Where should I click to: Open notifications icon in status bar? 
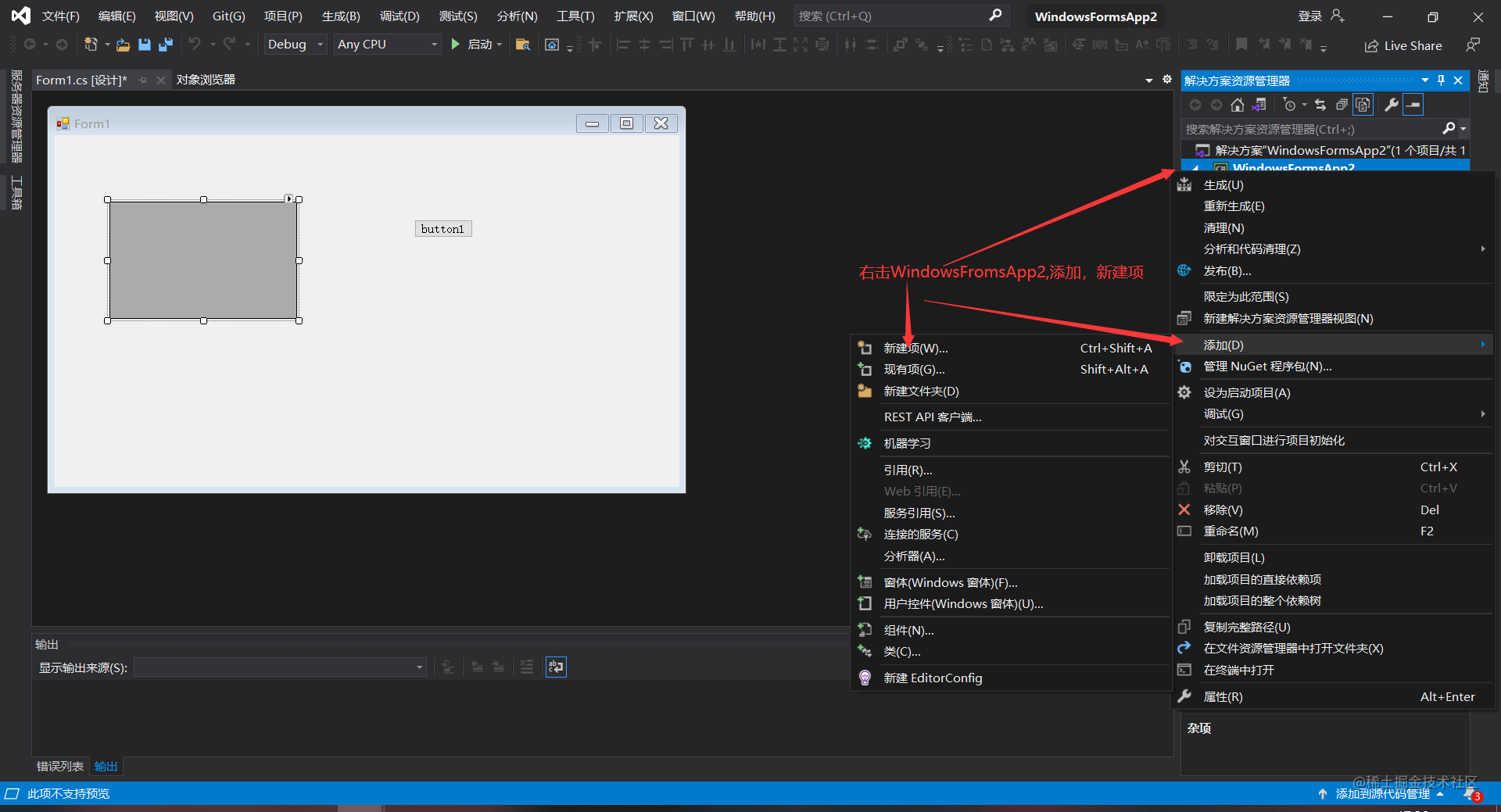[1473, 794]
